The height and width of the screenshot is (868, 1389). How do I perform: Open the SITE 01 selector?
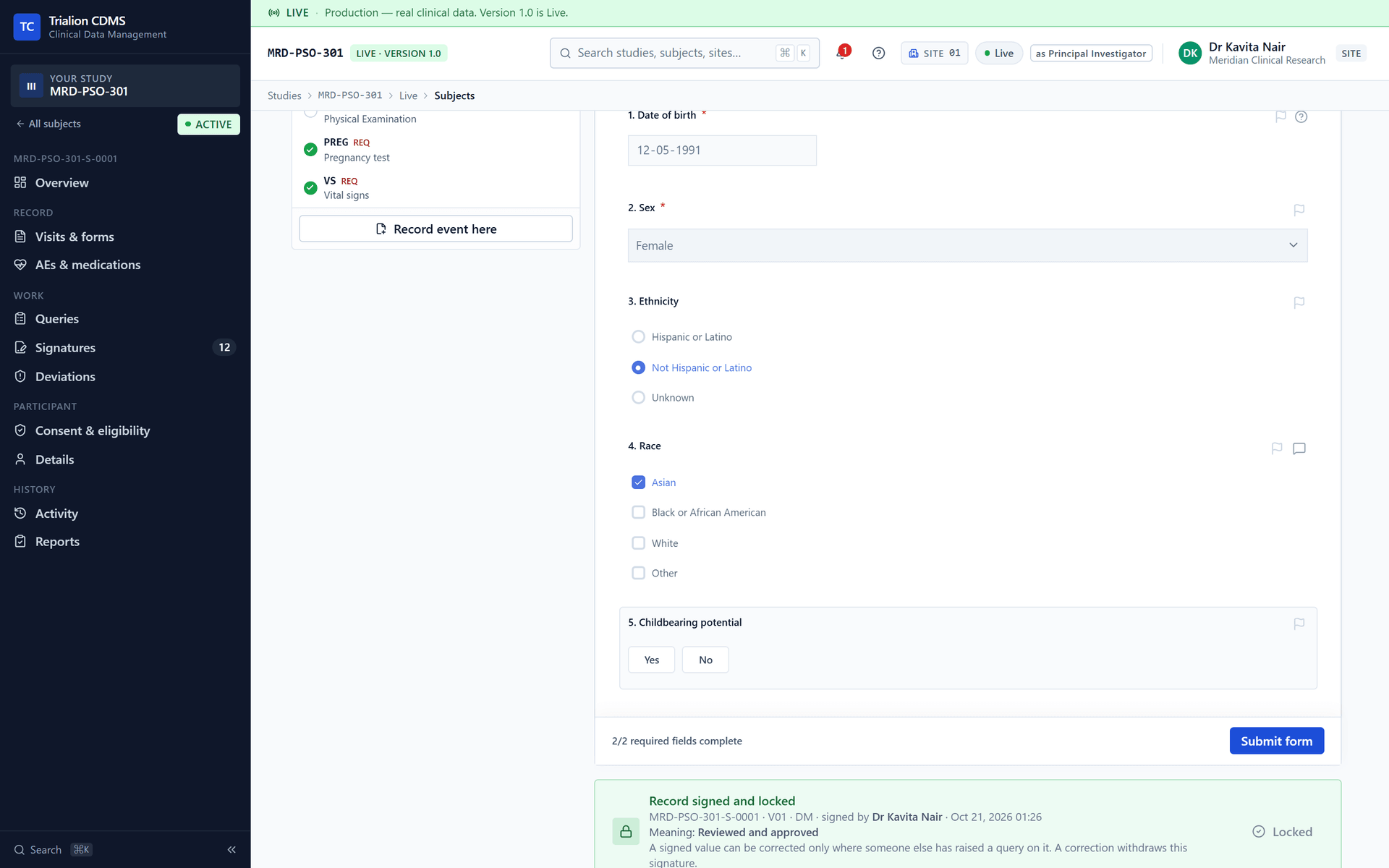coord(934,53)
